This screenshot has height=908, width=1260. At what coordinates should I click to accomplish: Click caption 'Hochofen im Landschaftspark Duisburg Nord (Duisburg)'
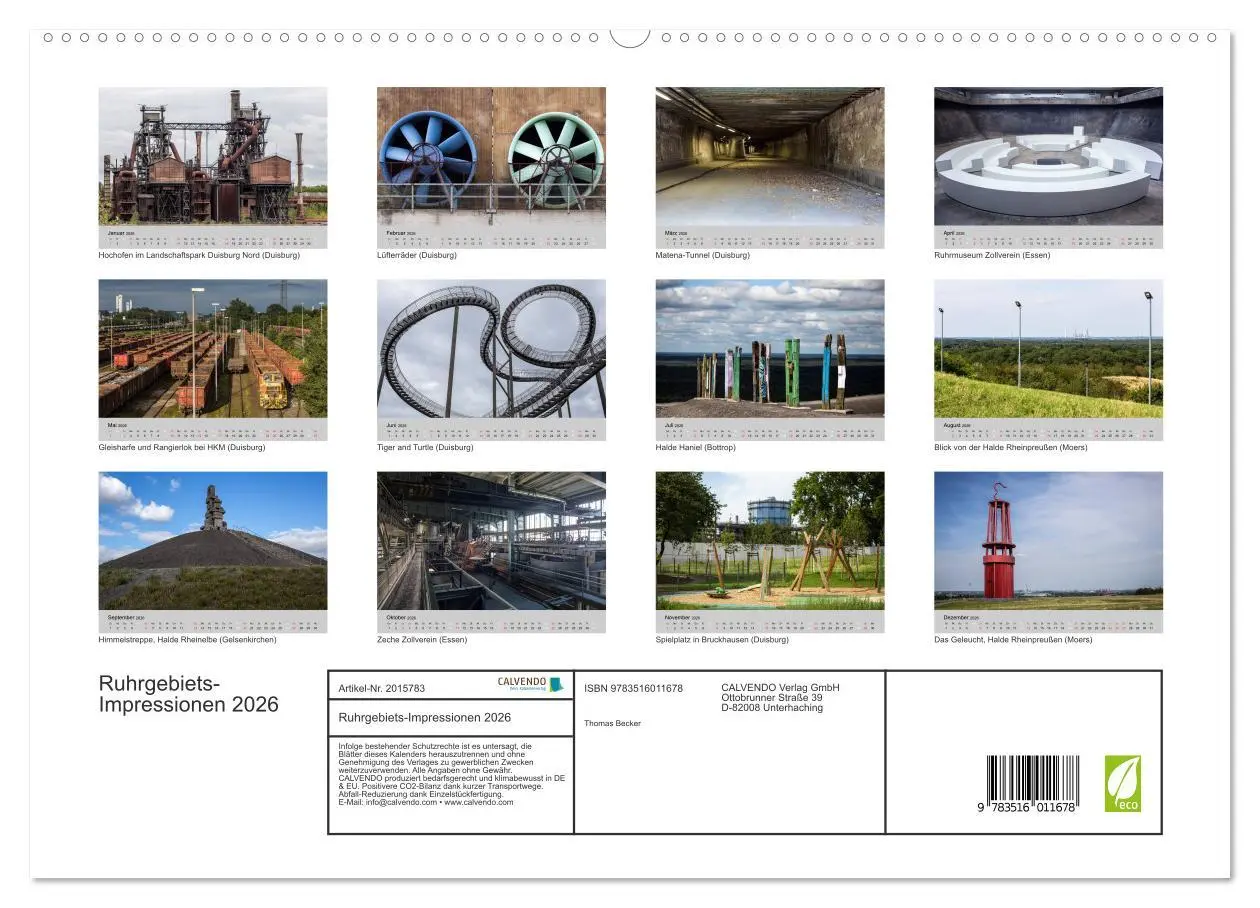click(x=199, y=255)
